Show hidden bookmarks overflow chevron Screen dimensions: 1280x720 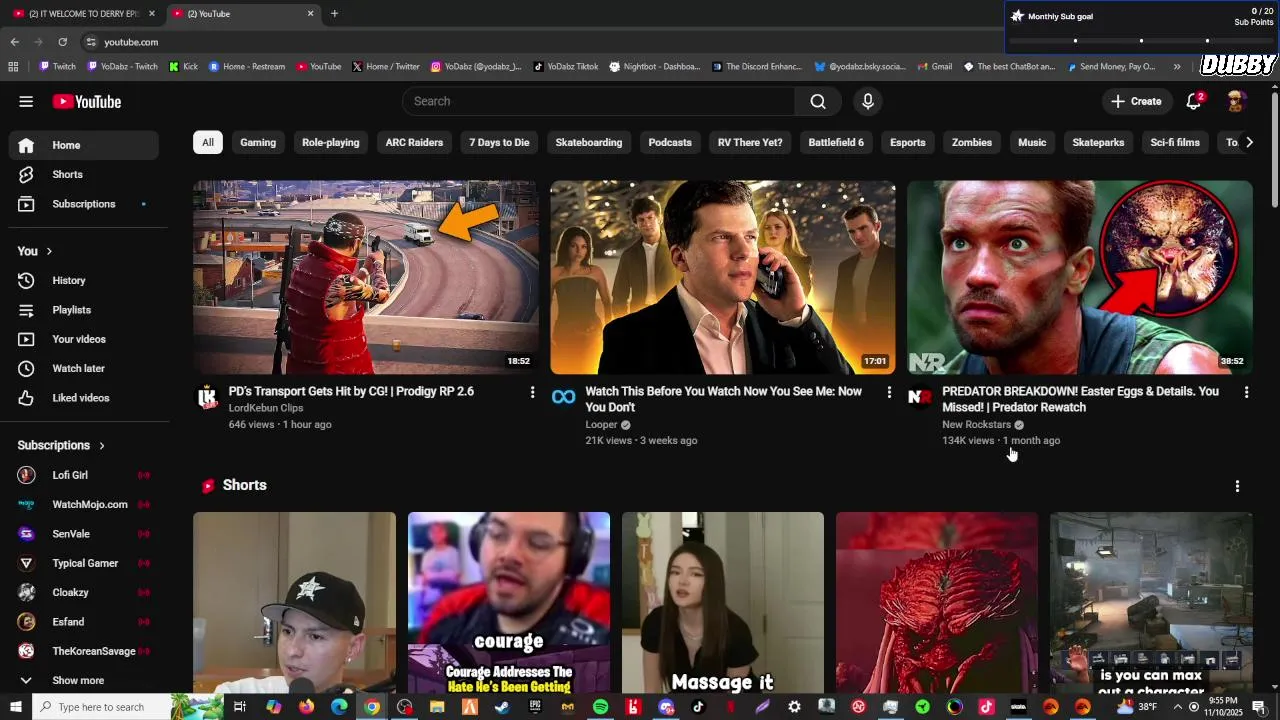coord(1177,67)
